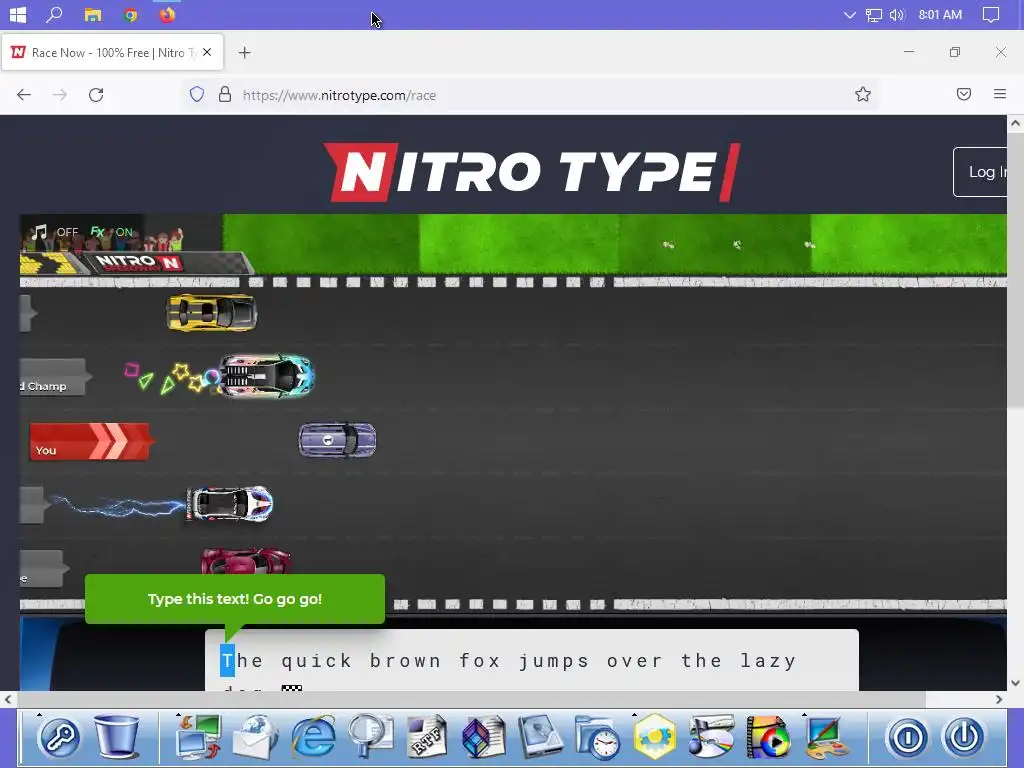Open the folder with clock dock icon
Viewport: 1024px width, 768px height.
coord(598,738)
